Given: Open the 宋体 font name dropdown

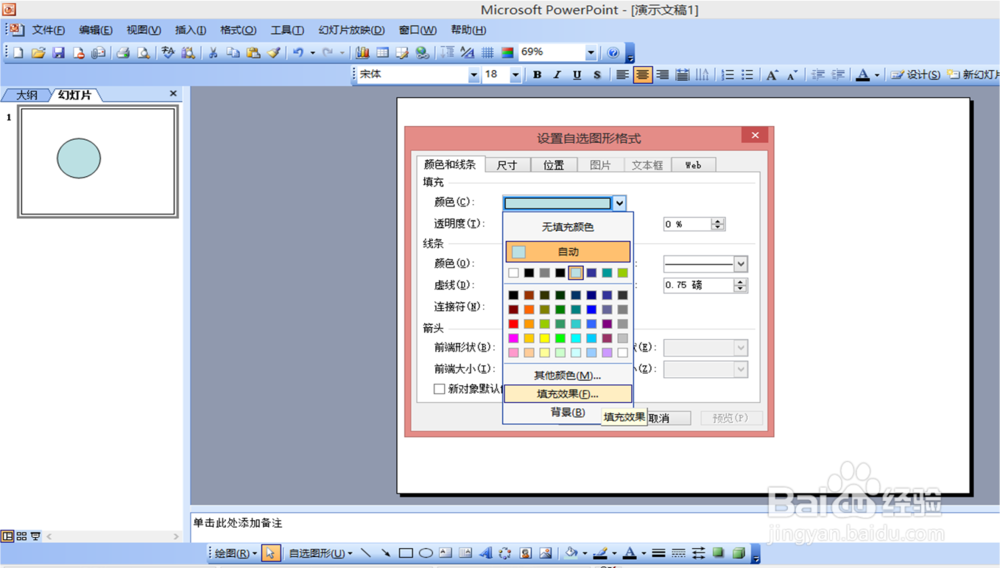Looking at the screenshot, I should tap(473, 75).
